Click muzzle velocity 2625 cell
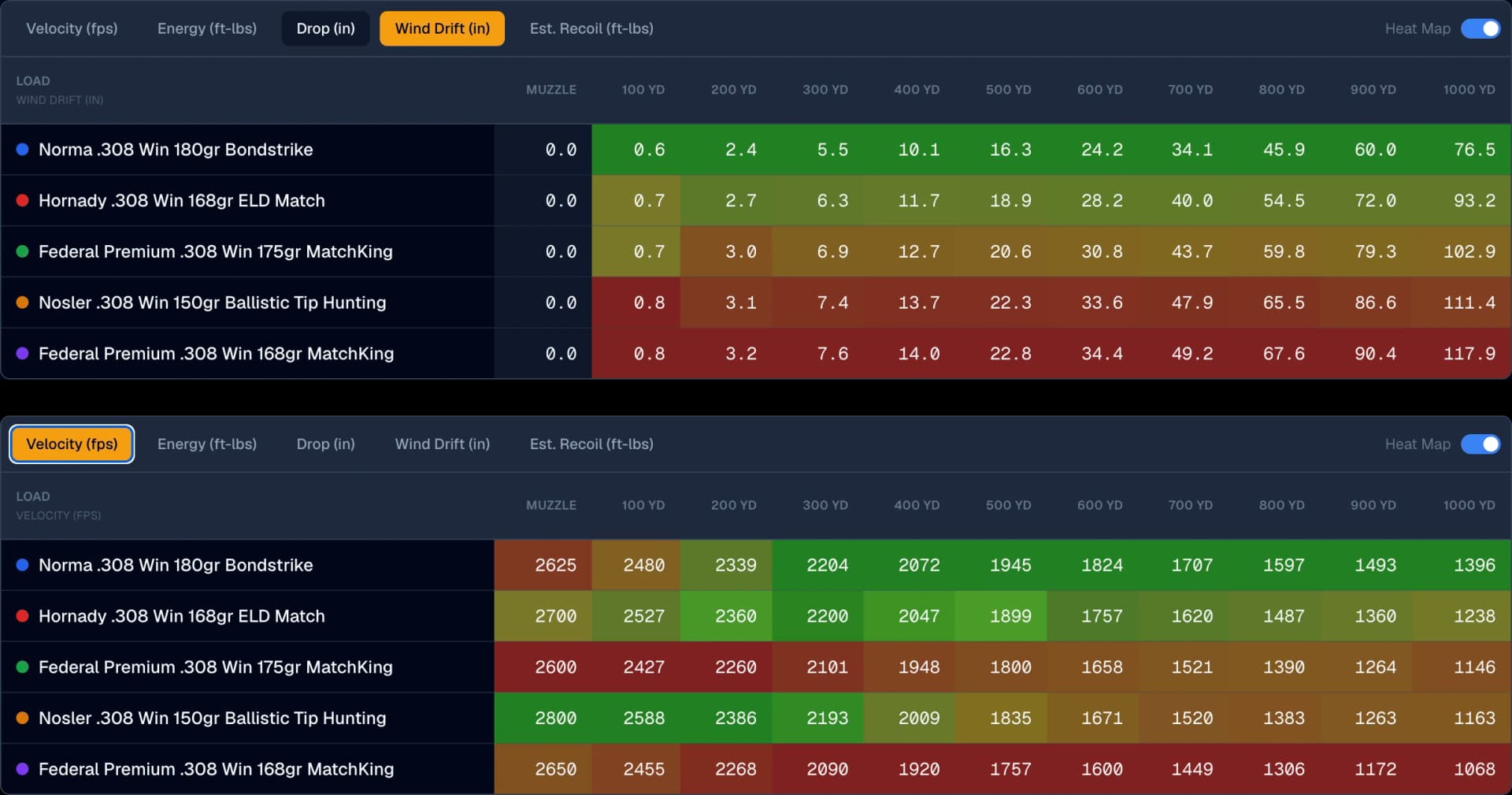This screenshot has height=795, width=1512. coord(543,566)
